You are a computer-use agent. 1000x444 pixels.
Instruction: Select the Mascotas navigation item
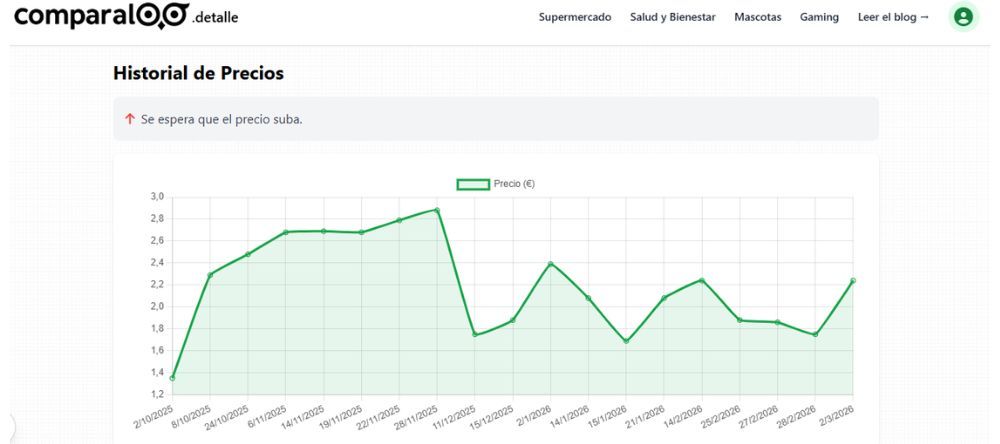coord(757,17)
